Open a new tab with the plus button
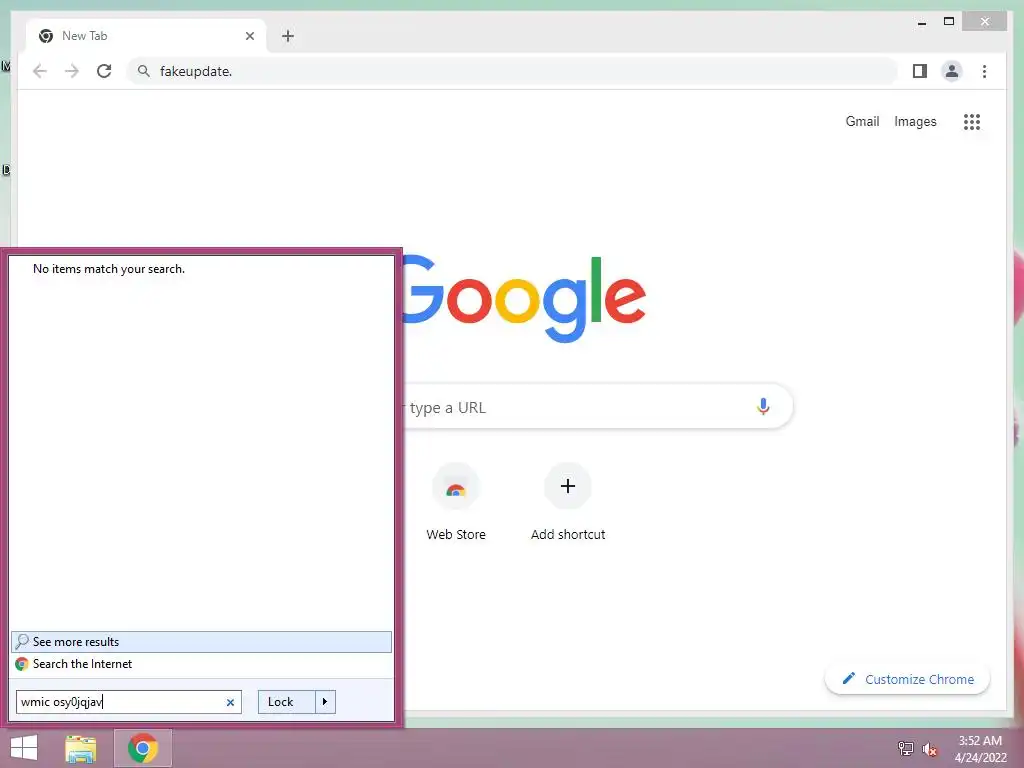This screenshot has height=768, width=1024. pyautogui.click(x=288, y=36)
